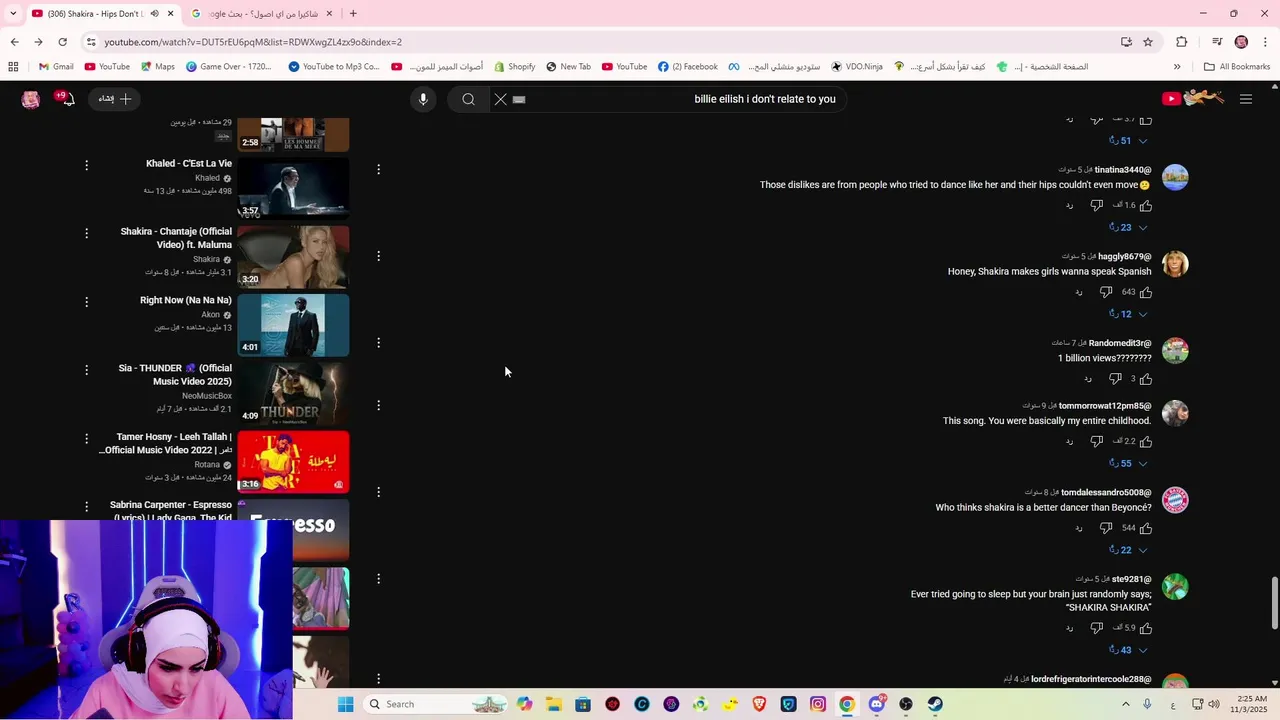This screenshot has width=1280, height=720.
Task: Dislike the ste9281 comment
Action: pyautogui.click(x=1096, y=629)
